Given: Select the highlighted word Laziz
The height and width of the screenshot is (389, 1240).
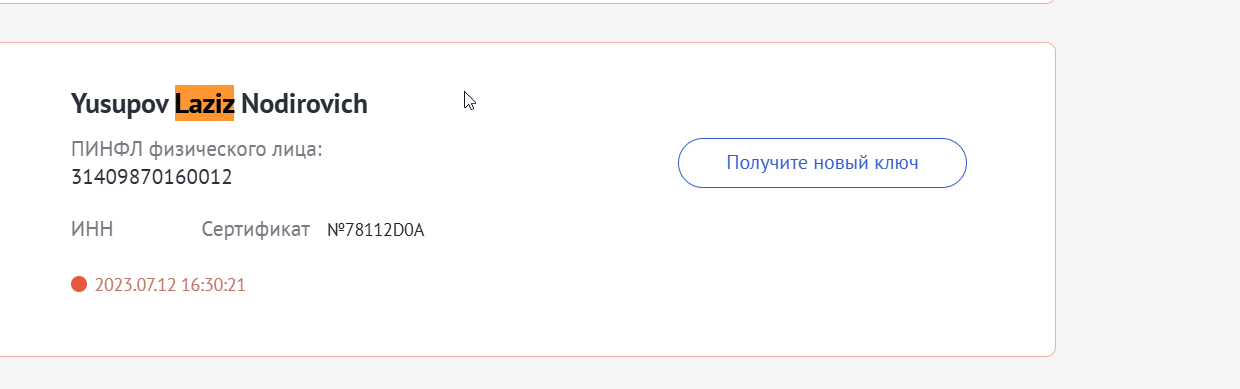Looking at the screenshot, I should pyautogui.click(x=204, y=103).
